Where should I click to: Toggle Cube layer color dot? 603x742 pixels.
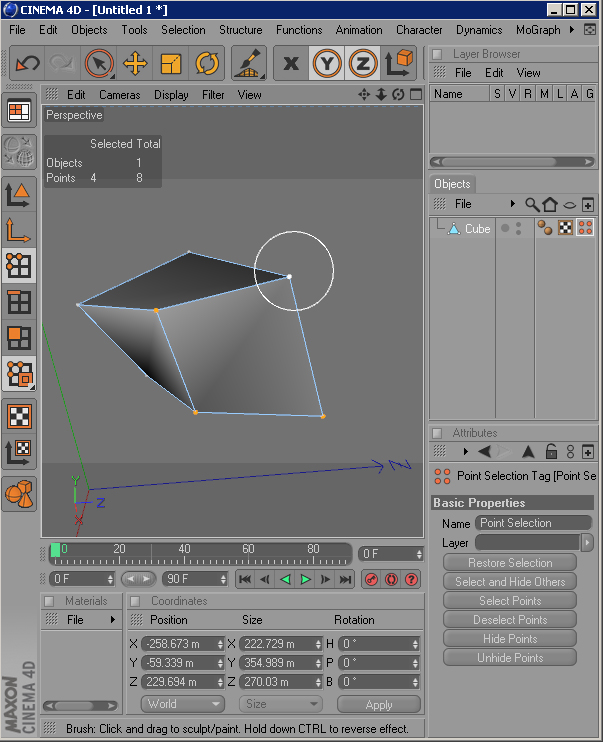[505, 228]
